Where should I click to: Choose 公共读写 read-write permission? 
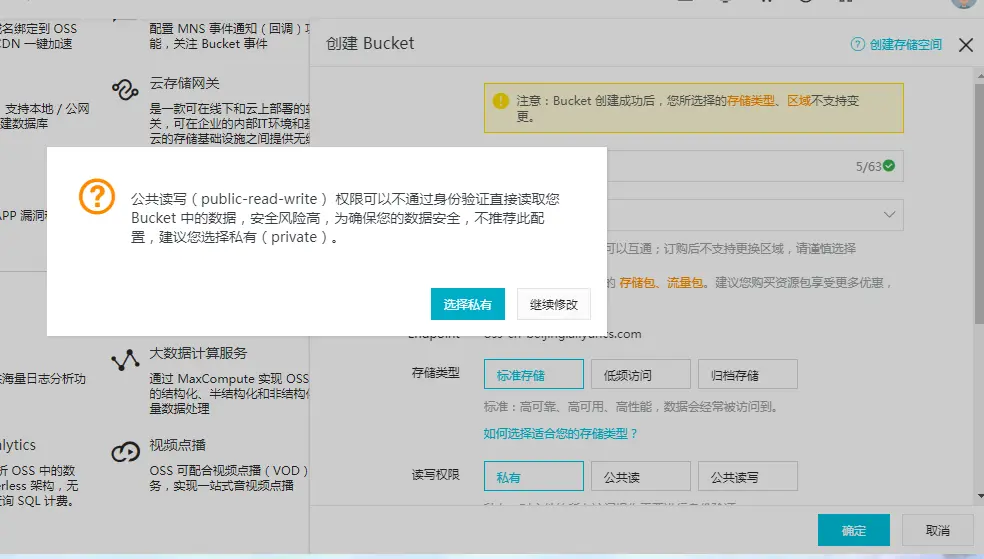coord(747,477)
